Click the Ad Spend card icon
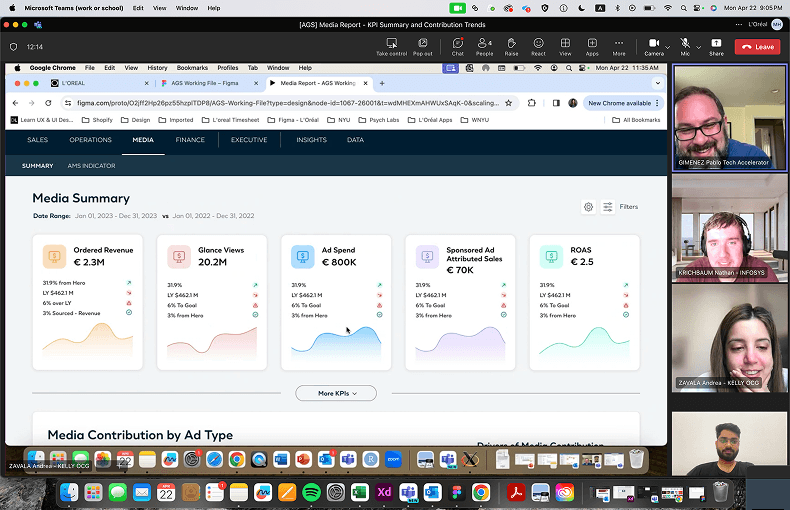Screen dimensions: 790x510 pyautogui.click(x=303, y=257)
